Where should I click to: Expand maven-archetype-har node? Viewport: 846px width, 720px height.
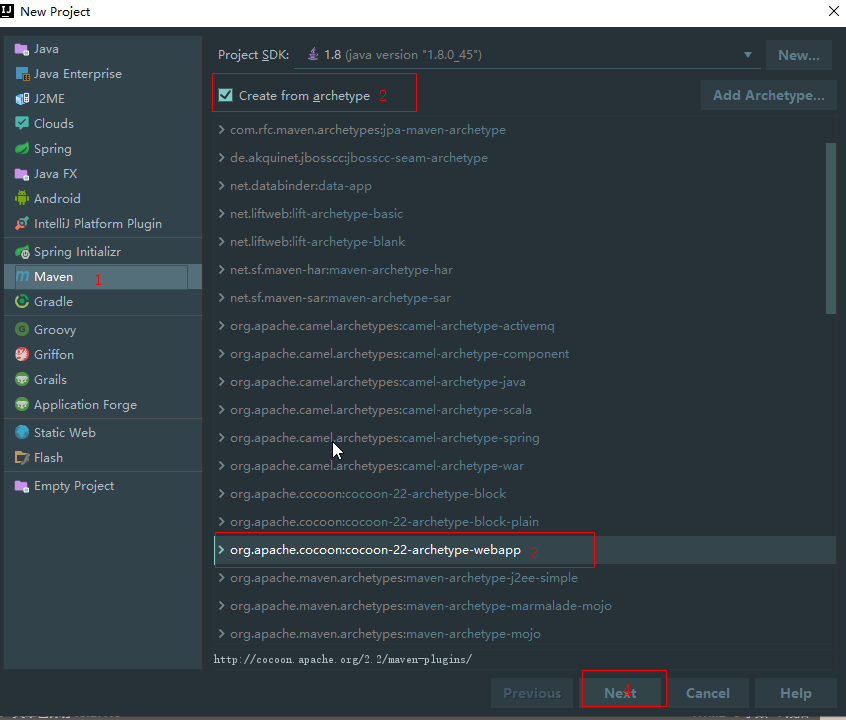pos(221,270)
